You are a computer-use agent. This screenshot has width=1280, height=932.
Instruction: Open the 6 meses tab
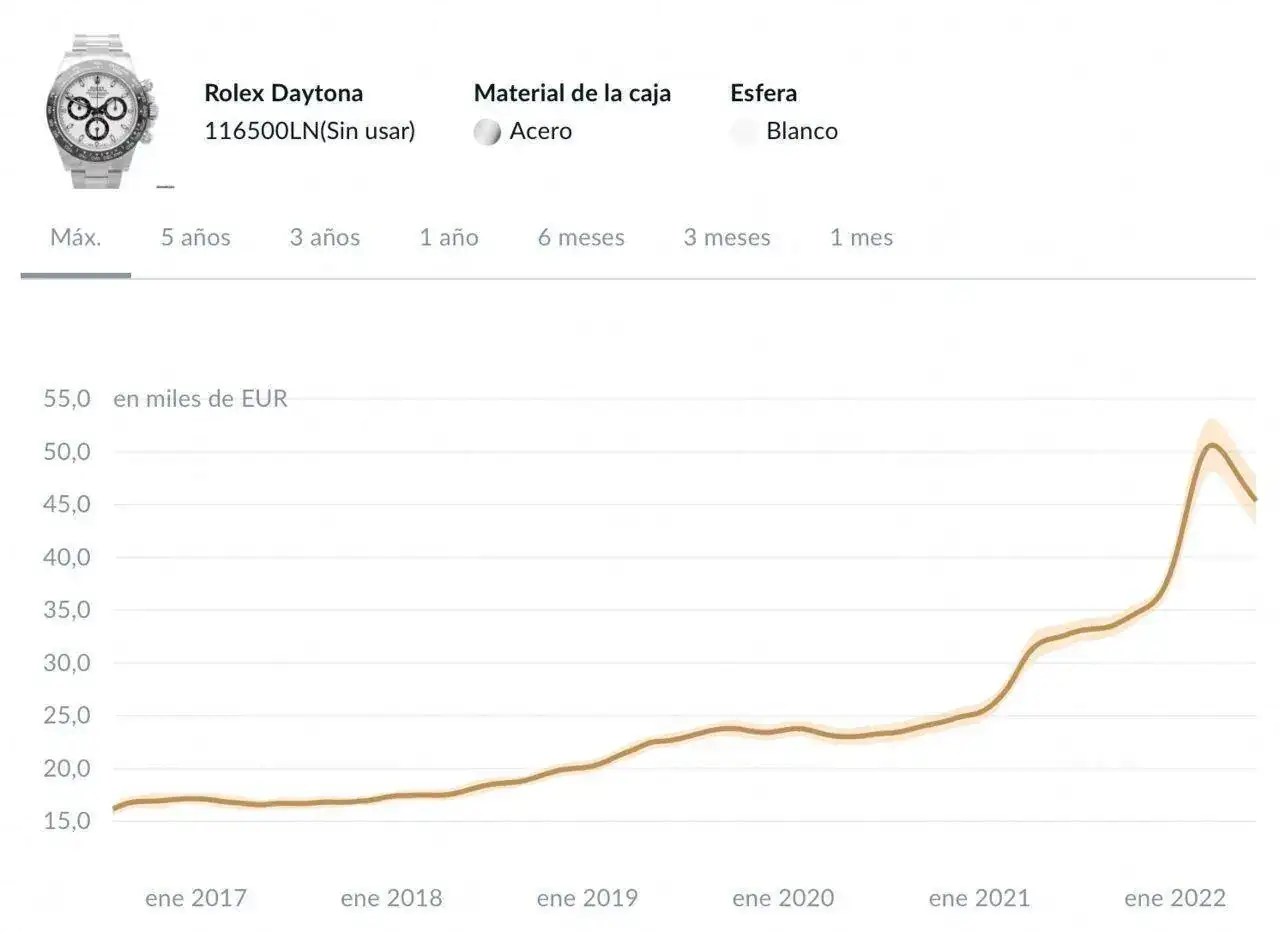coord(581,238)
